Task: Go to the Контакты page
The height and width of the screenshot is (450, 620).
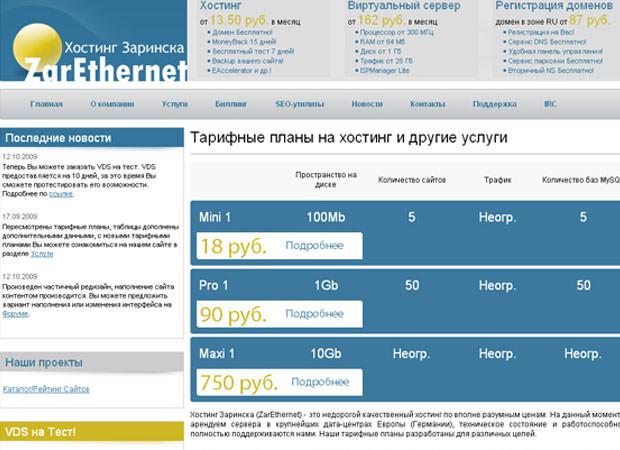Action: pos(427,104)
